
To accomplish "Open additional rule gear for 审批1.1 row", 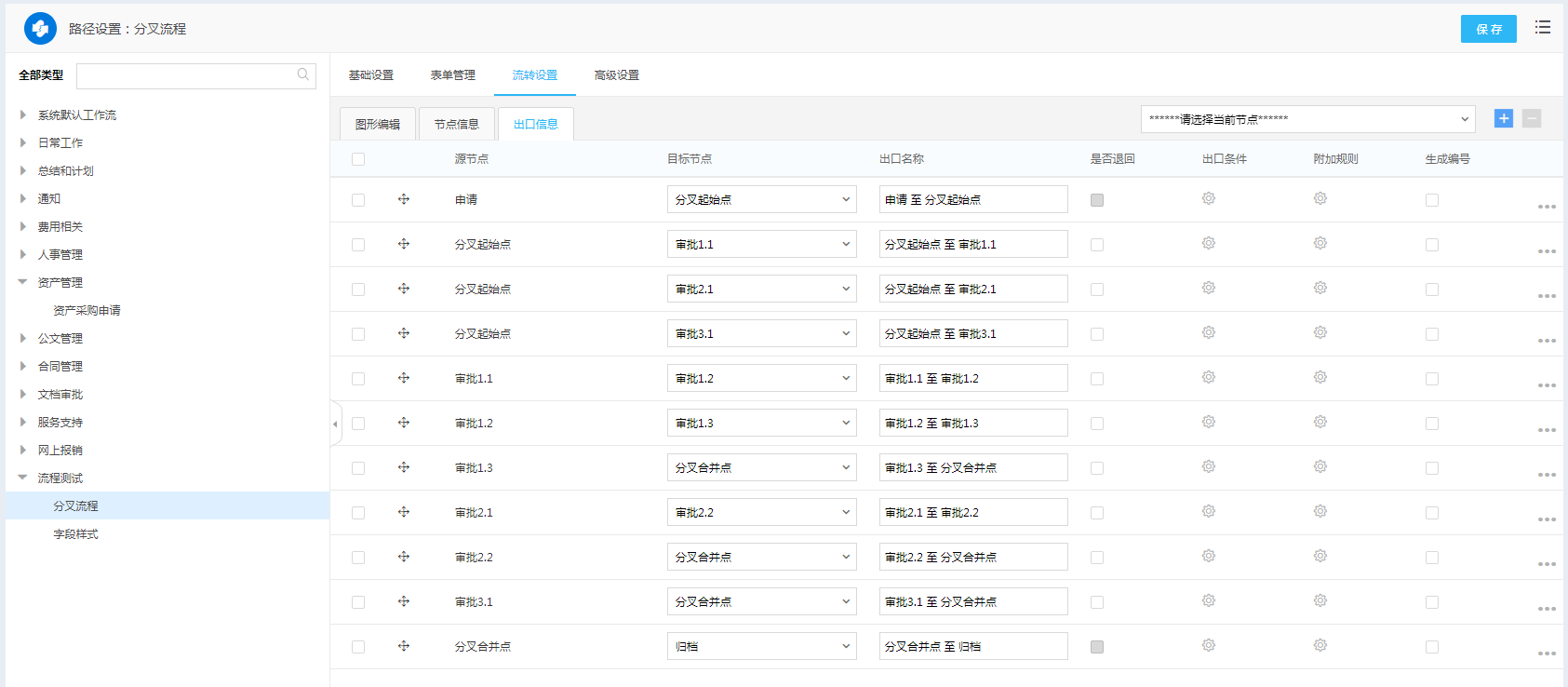I will point(1320,377).
